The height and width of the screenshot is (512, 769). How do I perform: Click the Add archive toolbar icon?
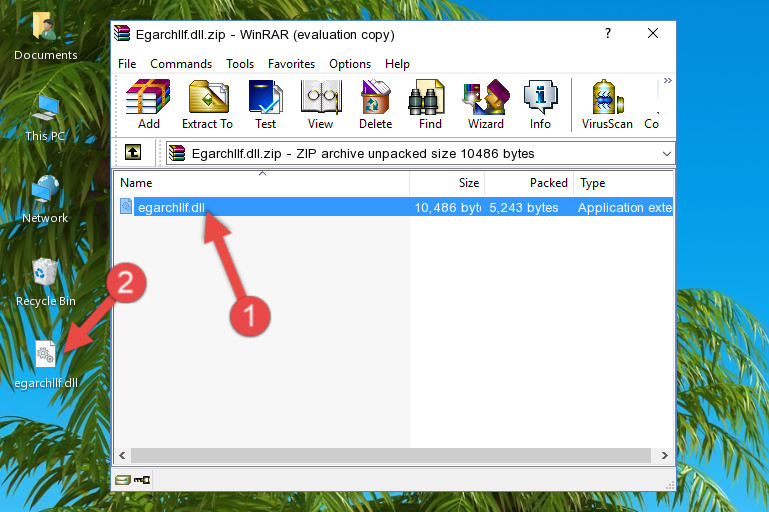click(x=148, y=104)
